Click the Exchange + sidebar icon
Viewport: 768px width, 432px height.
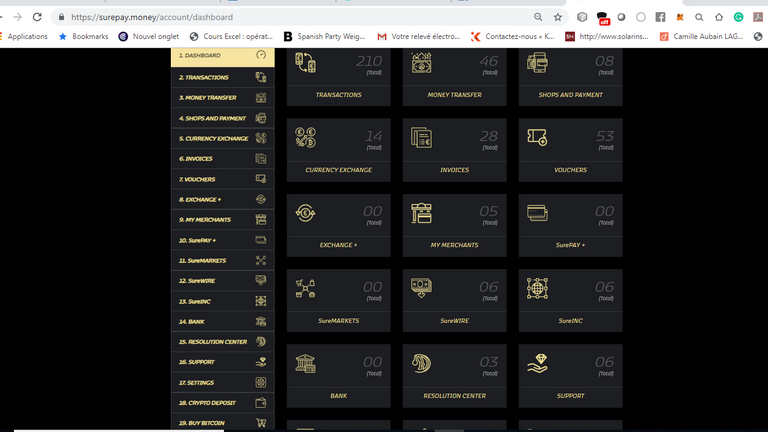coord(261,199)
